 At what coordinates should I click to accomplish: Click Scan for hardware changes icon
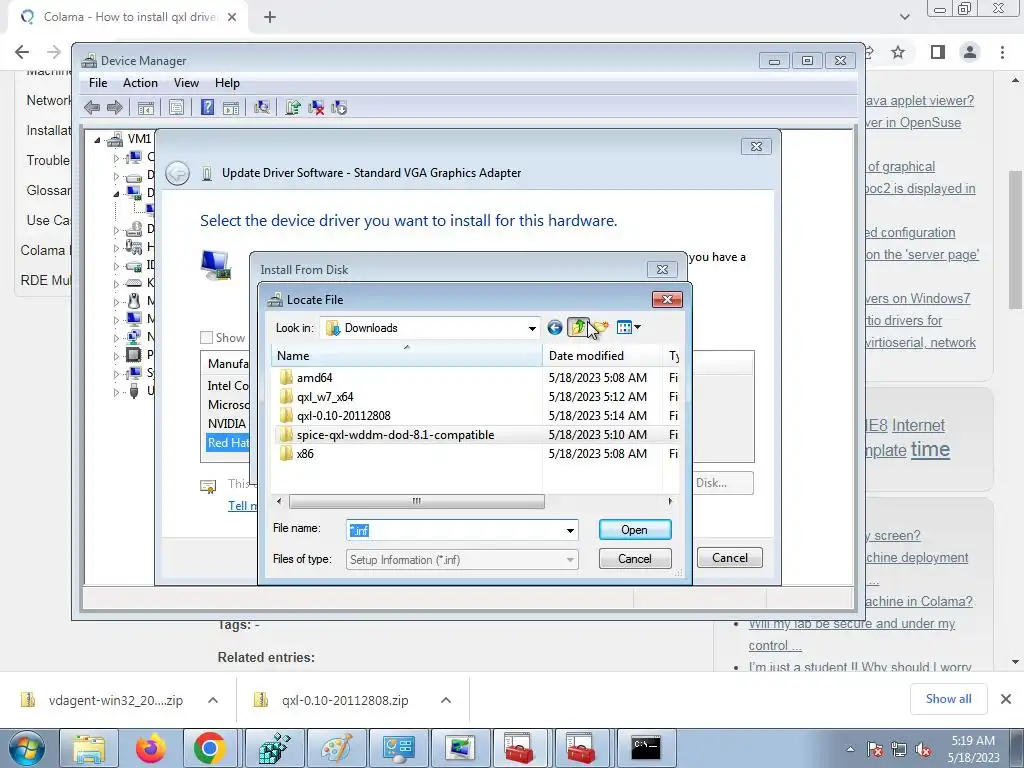click(x=262, y=108)
